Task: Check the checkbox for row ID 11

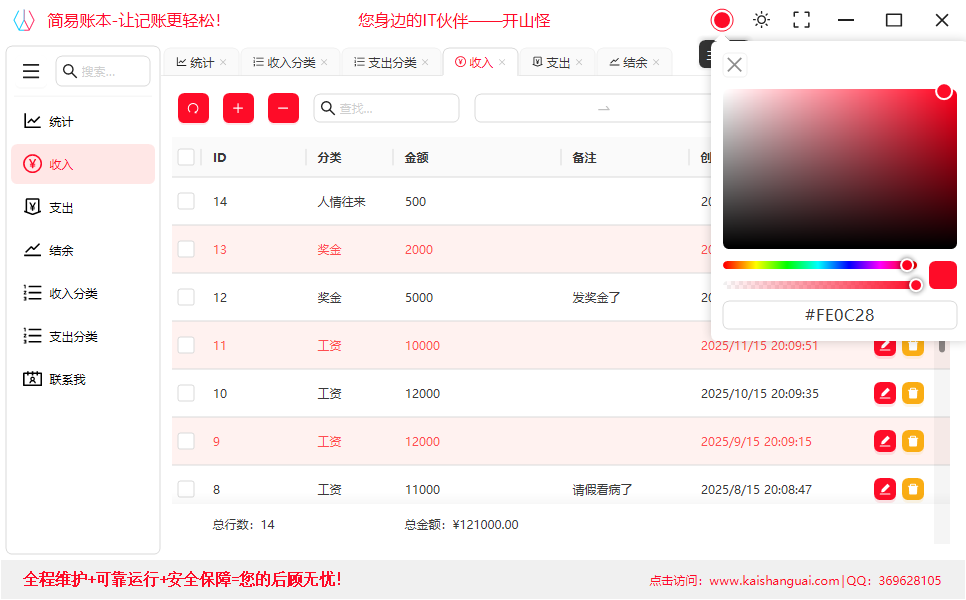Action: click(186, 345)
